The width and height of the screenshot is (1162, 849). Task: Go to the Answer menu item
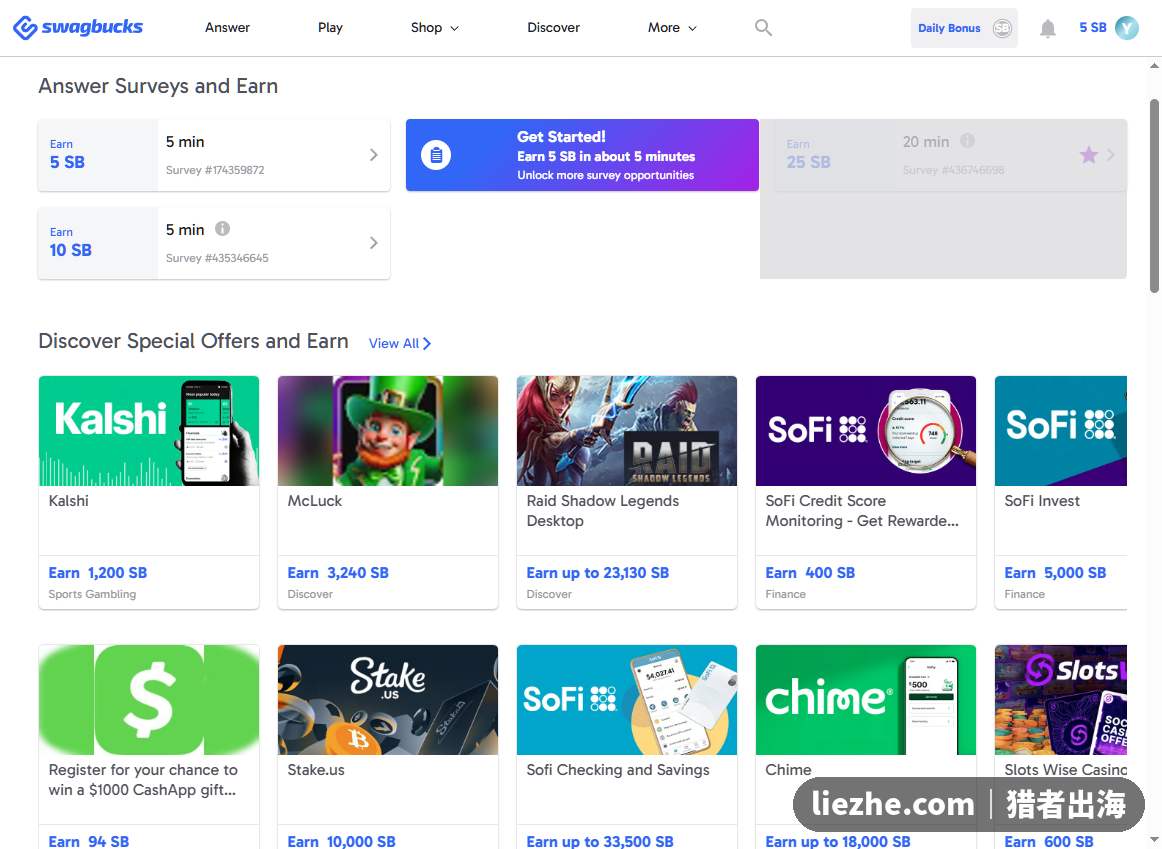pyautogui.click(x=228, y=27)
